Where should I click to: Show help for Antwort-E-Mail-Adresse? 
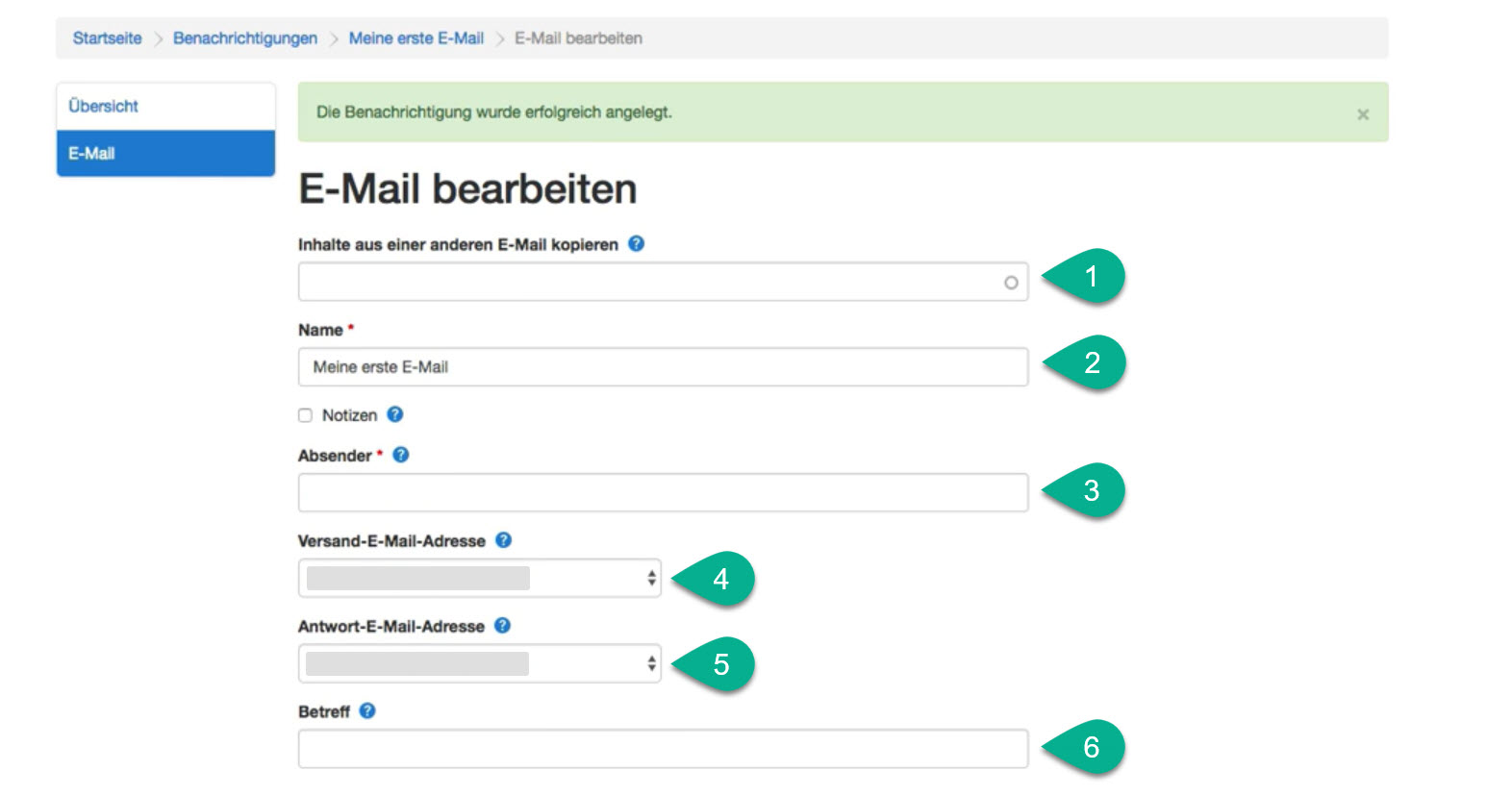tap(502, 626)
